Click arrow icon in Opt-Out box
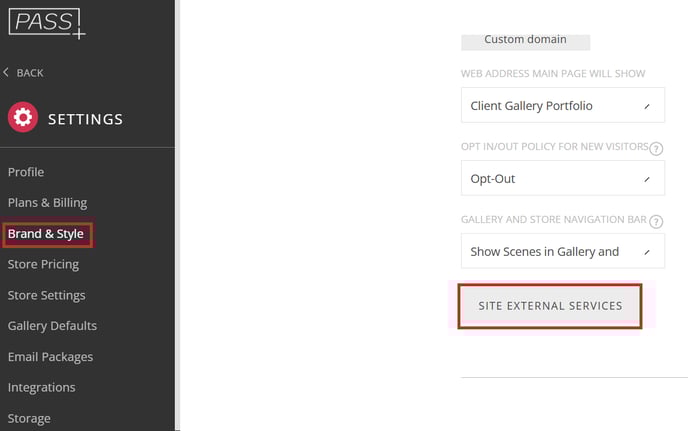Image resolution: width=688 pixels, height=431 pixels. [x=647, y=179]
